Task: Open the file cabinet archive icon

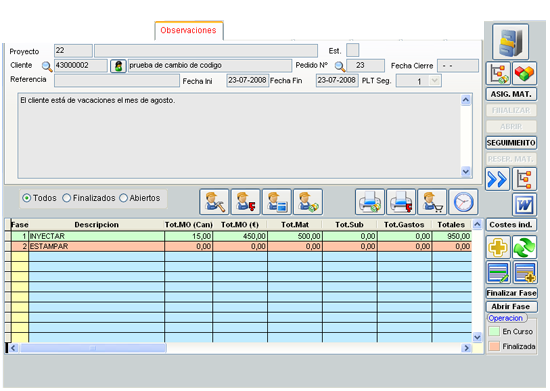Action: coord(510,42)
